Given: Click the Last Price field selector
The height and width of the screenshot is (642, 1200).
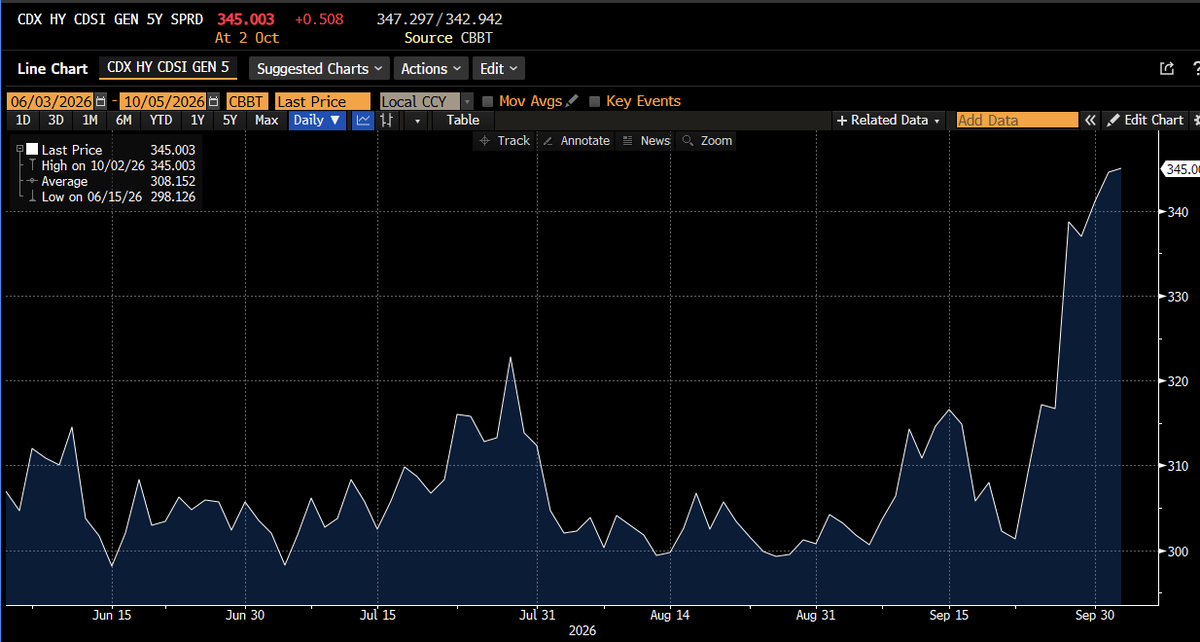Looking at the screenshot, I should (322, 101).
